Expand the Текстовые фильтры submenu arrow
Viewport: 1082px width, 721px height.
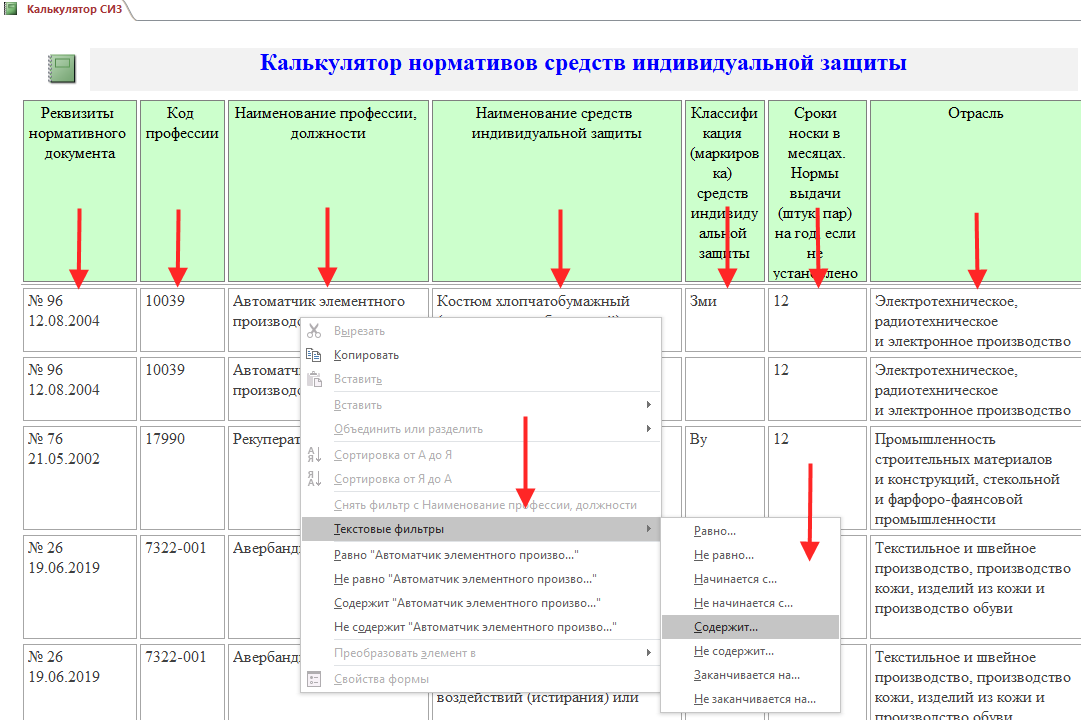pos(649,529)
